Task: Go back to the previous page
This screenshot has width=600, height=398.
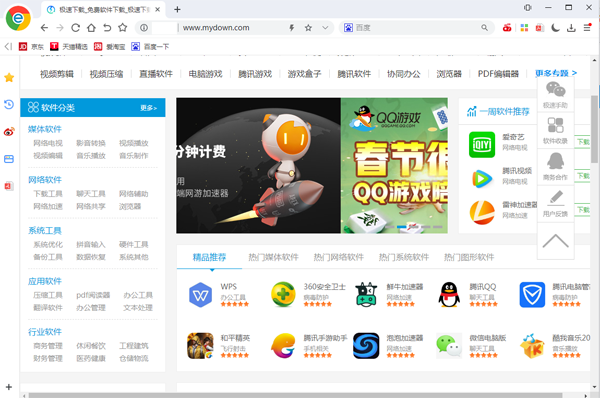Action: coord(44,28)
